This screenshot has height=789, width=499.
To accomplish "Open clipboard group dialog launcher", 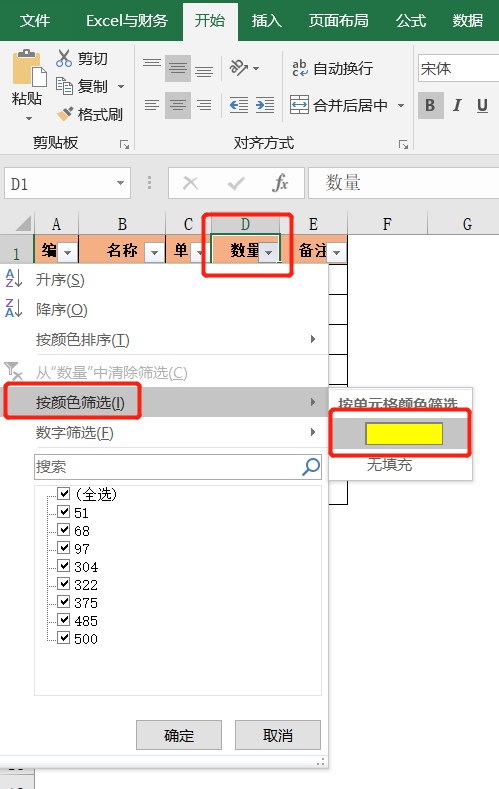I will click(124, 145).
